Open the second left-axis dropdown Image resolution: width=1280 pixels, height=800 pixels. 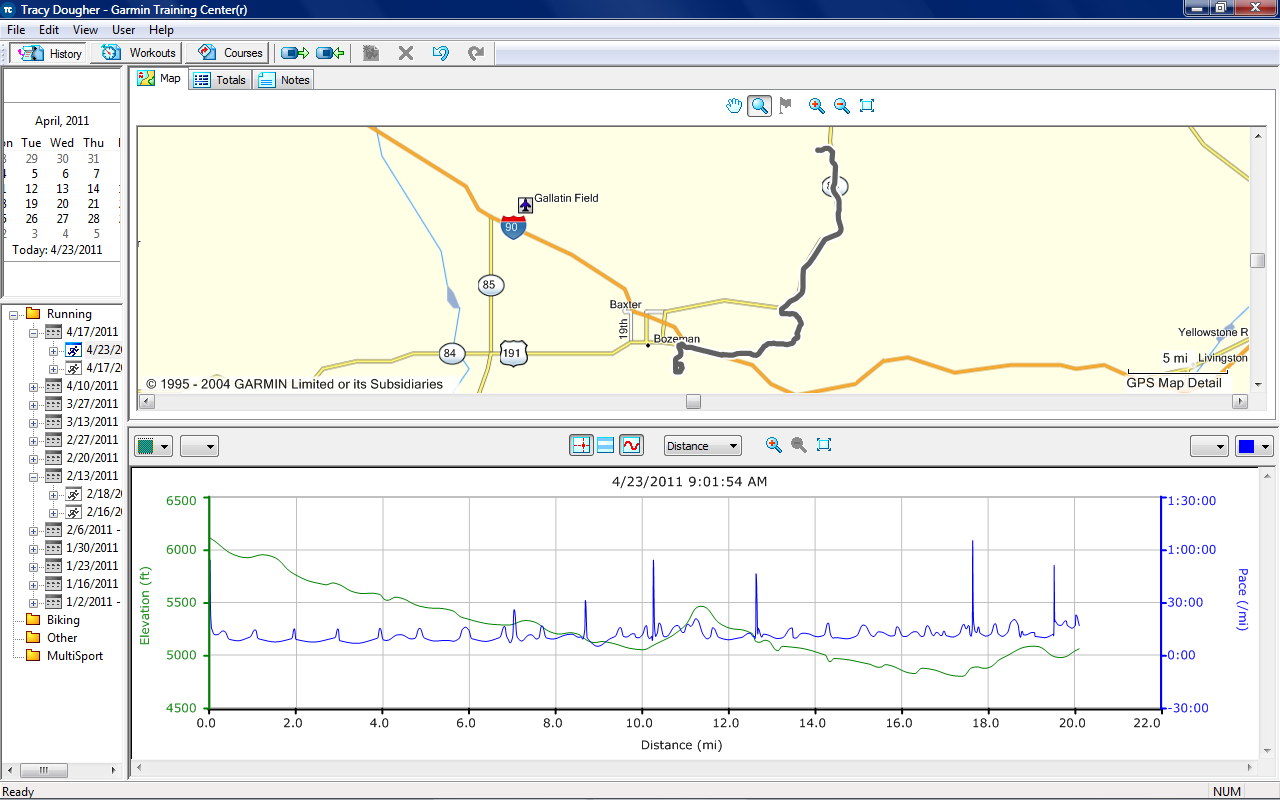point(199,446)
